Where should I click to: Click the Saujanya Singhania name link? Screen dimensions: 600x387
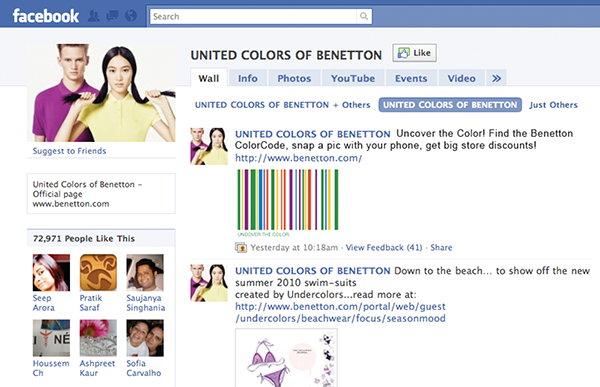[146, 303]
